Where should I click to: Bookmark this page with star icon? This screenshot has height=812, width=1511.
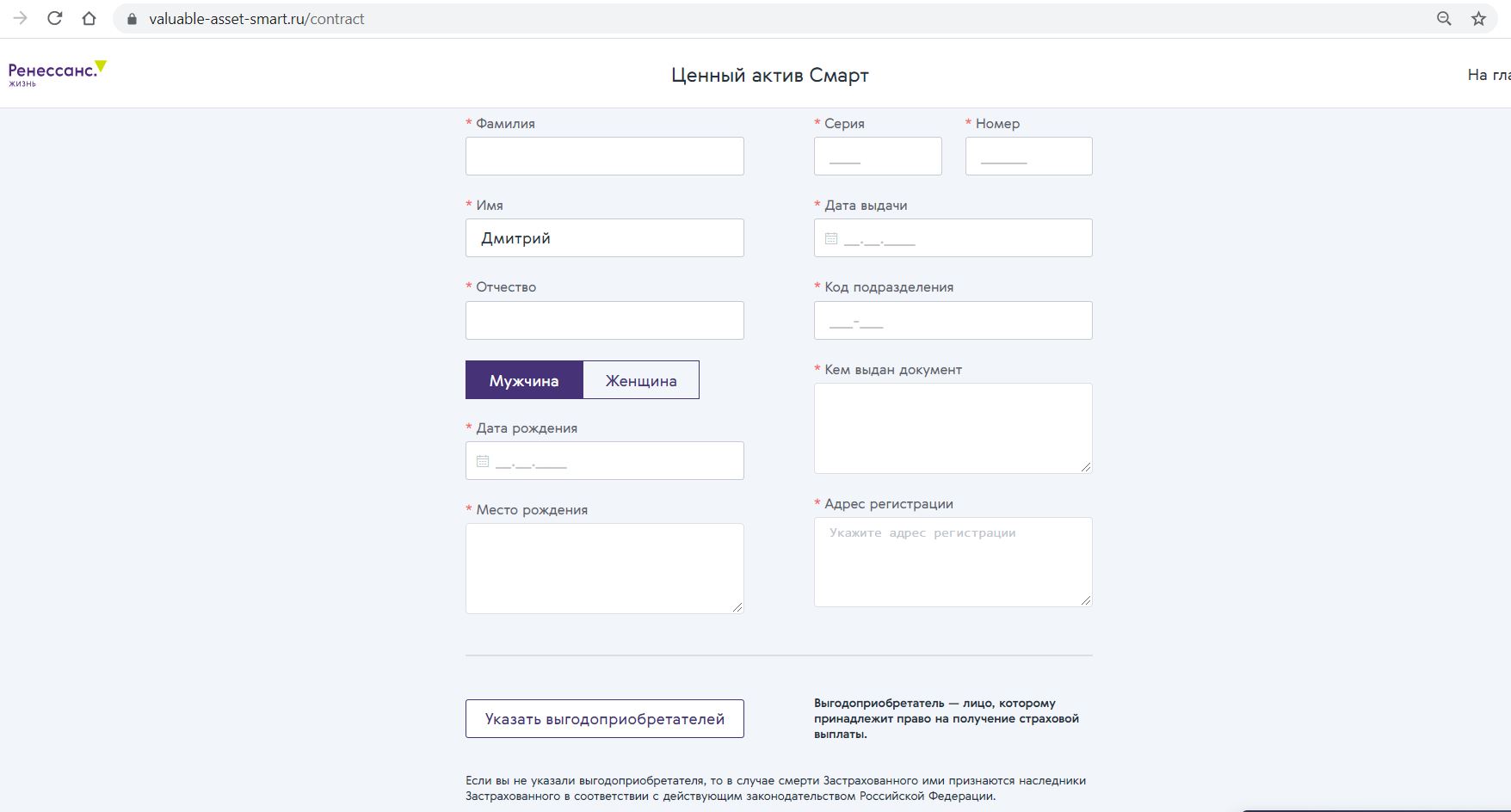pyautogui.click(x=1478, y=19)
